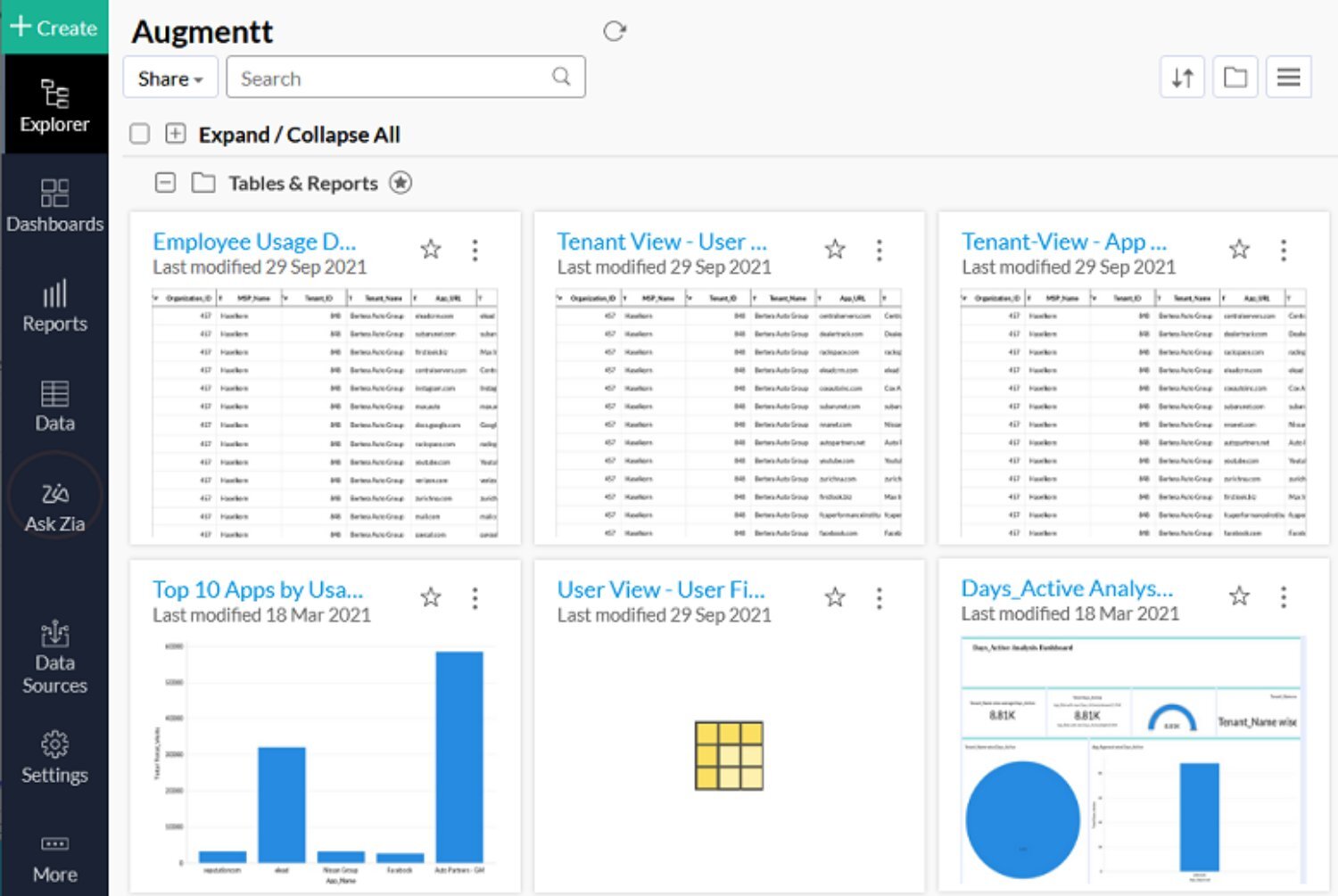Open Employee Usage D... report

click(x=254, y=242)
